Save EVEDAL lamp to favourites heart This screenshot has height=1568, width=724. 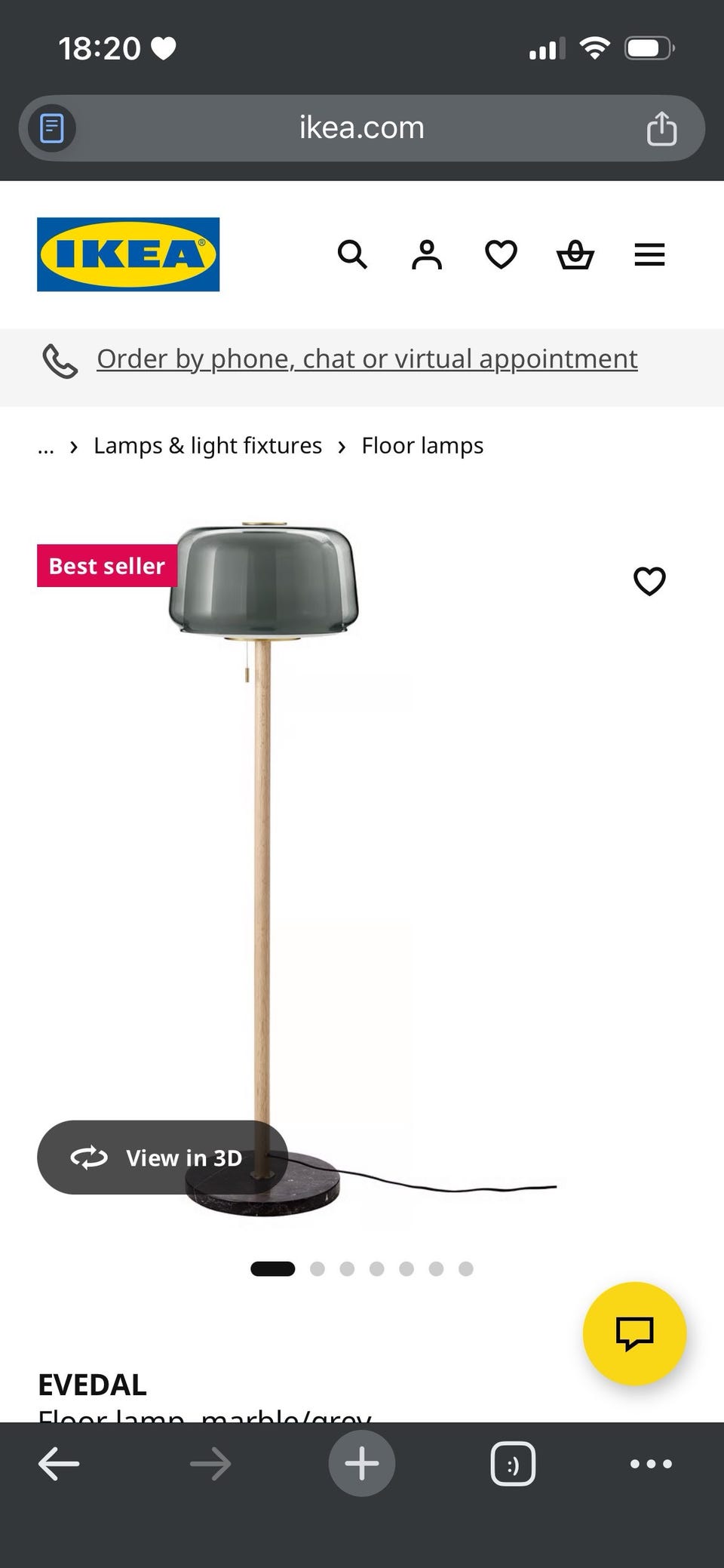coord(649,581)
